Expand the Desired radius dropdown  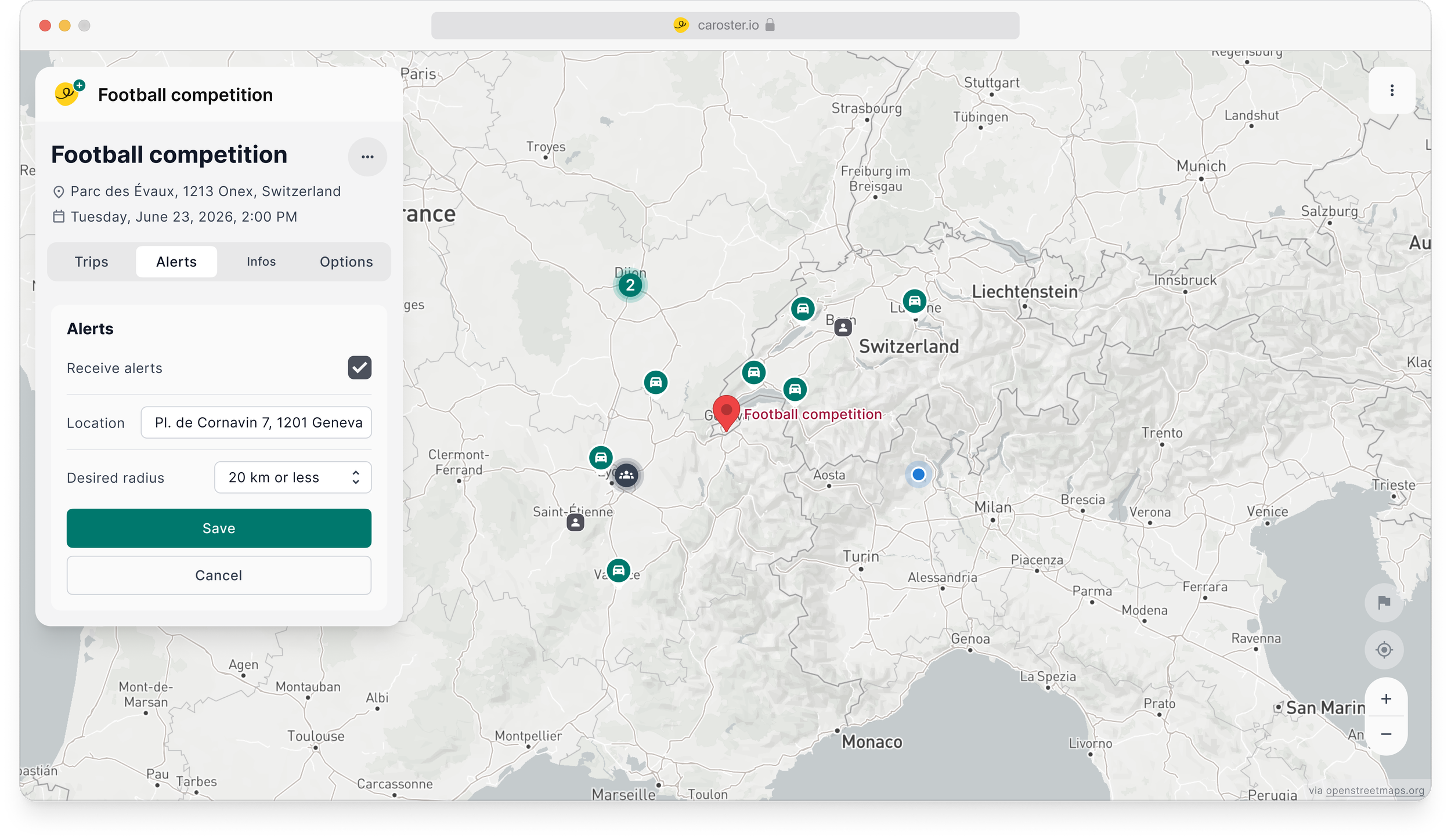293,477
